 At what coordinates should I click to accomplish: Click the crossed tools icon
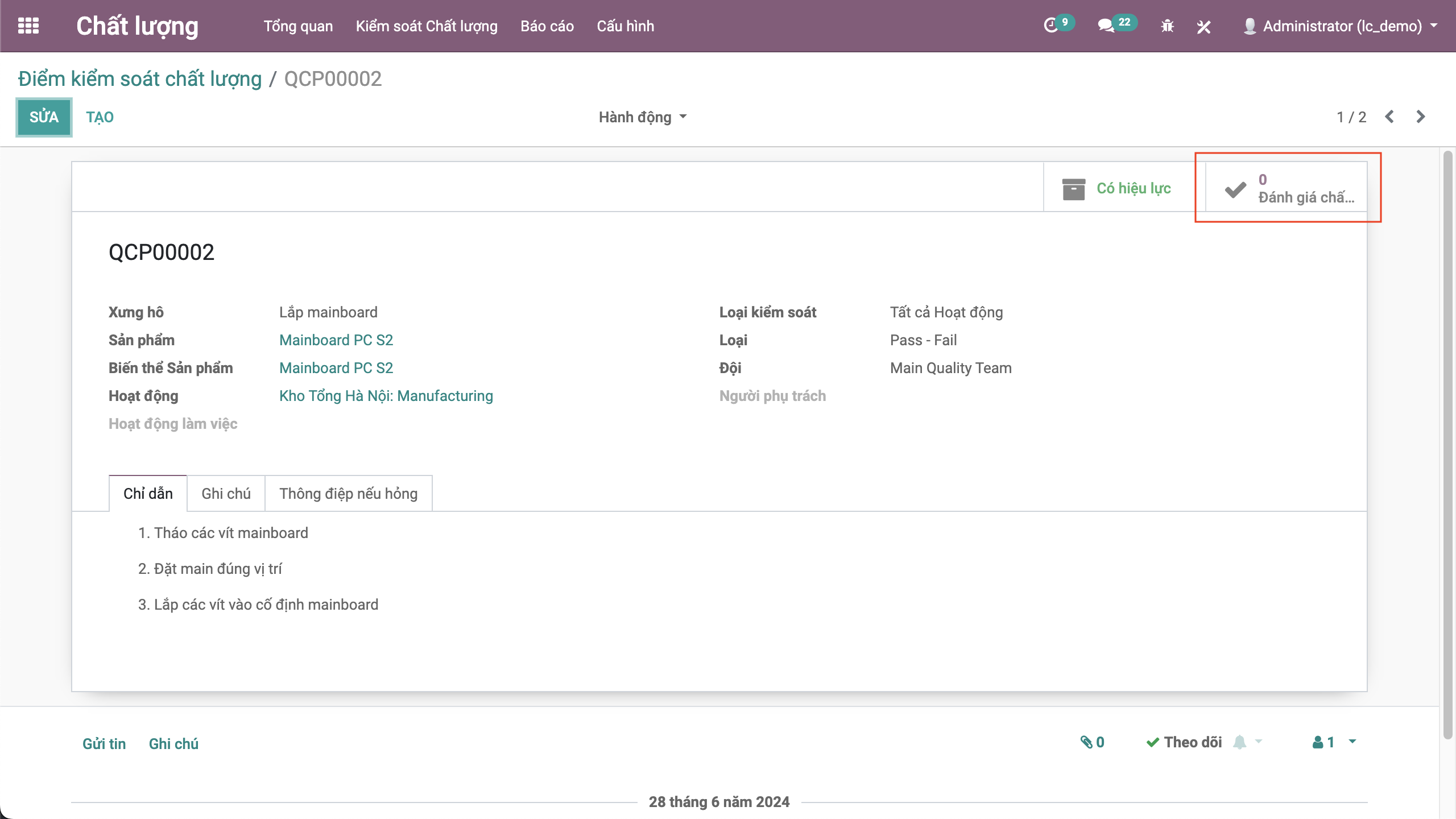coord(1203,26)
